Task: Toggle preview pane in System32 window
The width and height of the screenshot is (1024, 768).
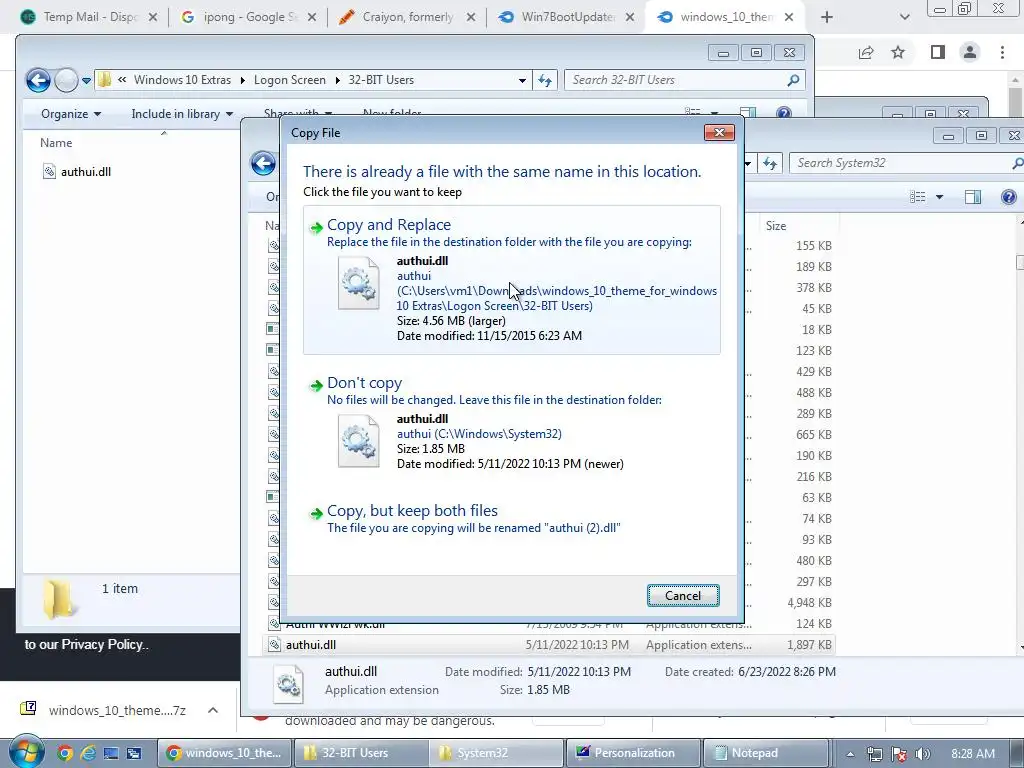Action: (x=973, y=197)
